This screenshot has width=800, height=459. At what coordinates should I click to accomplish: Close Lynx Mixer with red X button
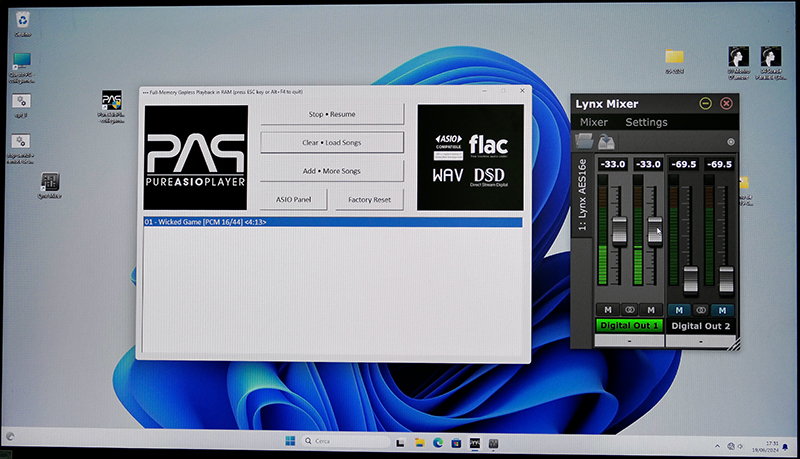[x=726, y=104]
